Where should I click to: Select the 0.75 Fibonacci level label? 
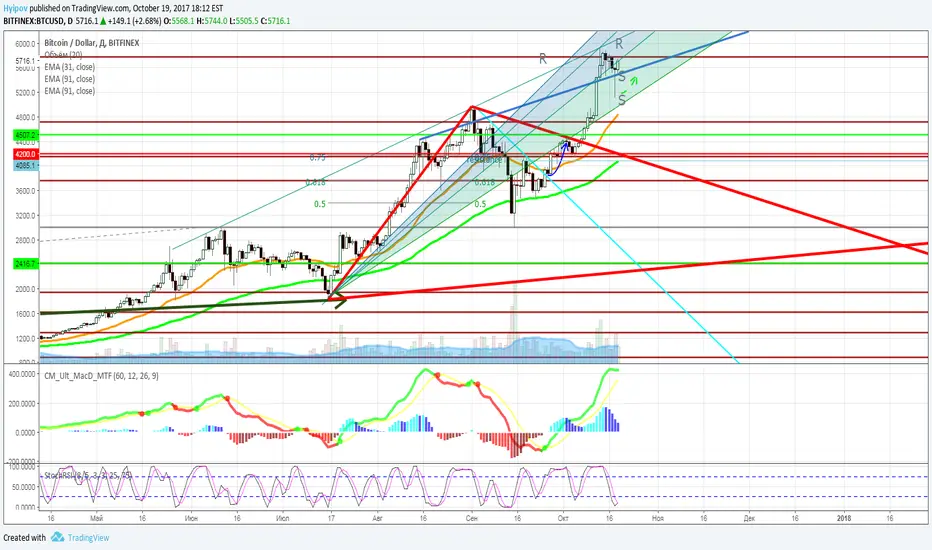coord(317,158)
